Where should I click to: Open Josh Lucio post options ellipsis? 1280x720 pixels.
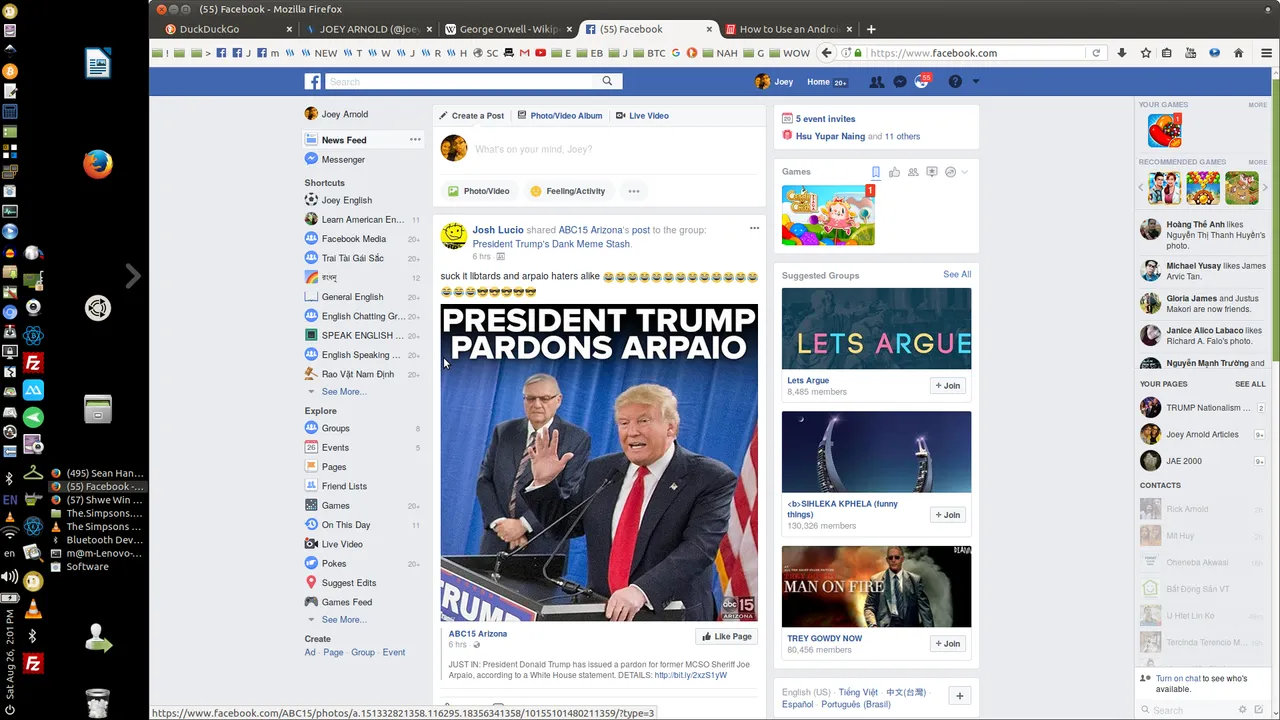(x=754, y=228)
